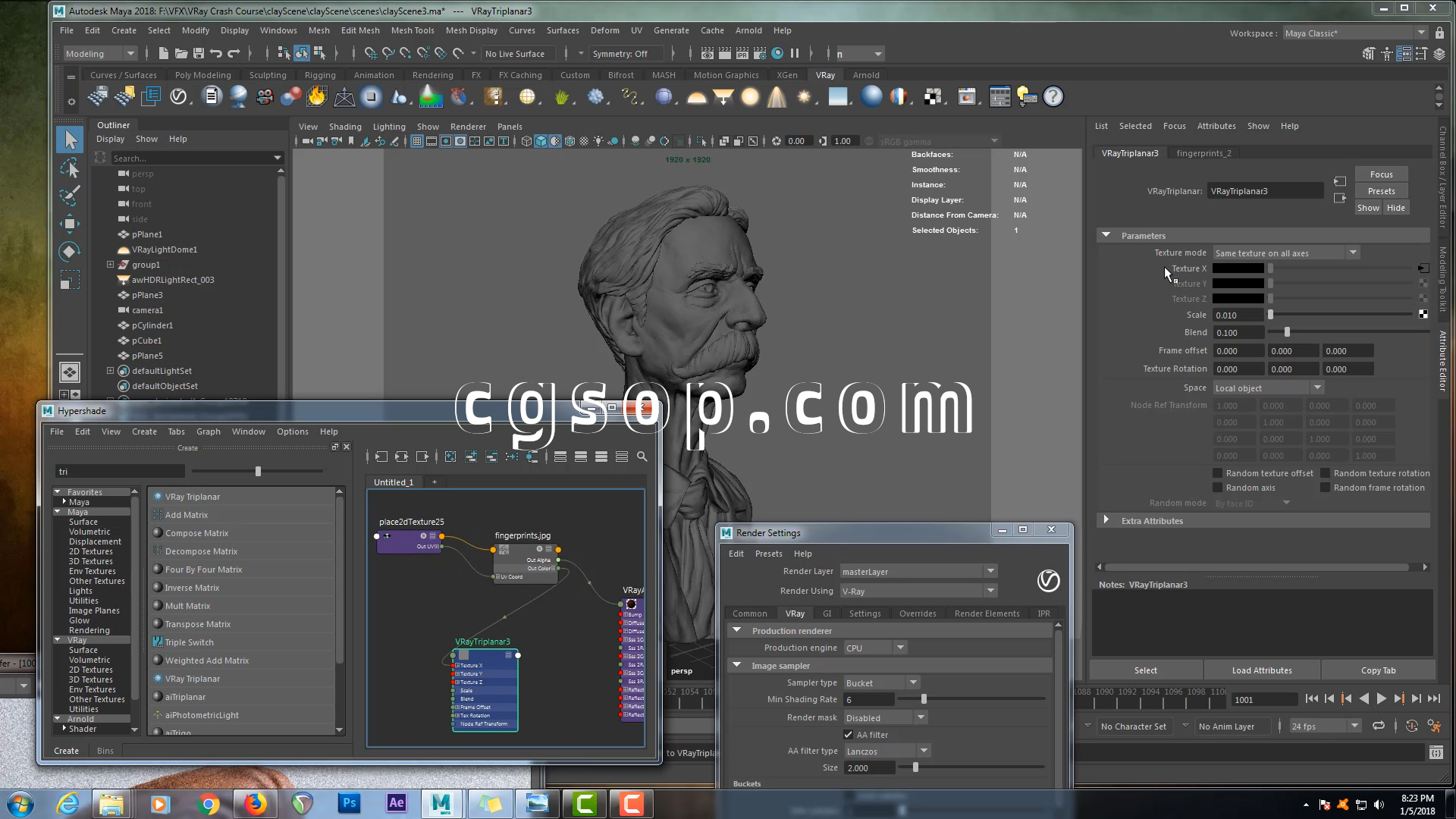1456x819 pixels.
Task: Click the Texture X black color swatch
Action: click(x=1238, y=268)
